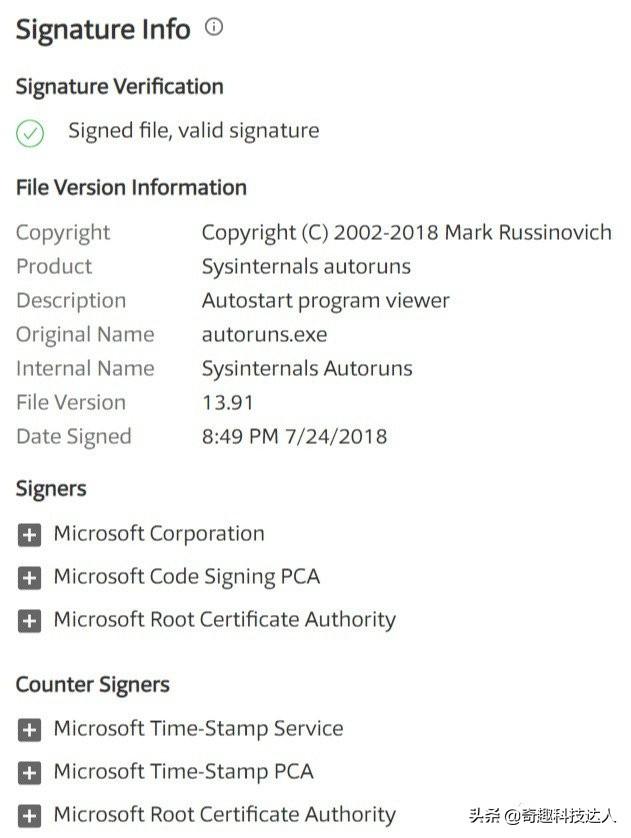The width and height of the screenshot is (631, 838).
Task: Click the Microsoft Time-Stamp Service label
Action: pyautogui.click(x=199, y=728)
